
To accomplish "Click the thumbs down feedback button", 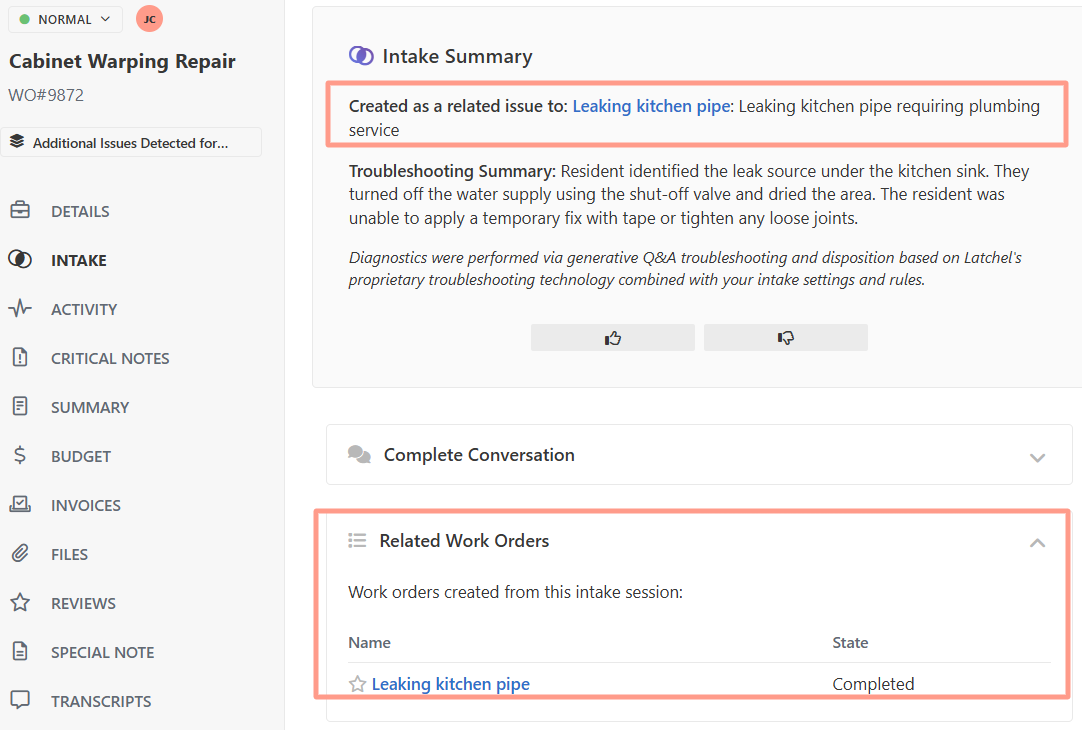I will (x=785, y=338).
